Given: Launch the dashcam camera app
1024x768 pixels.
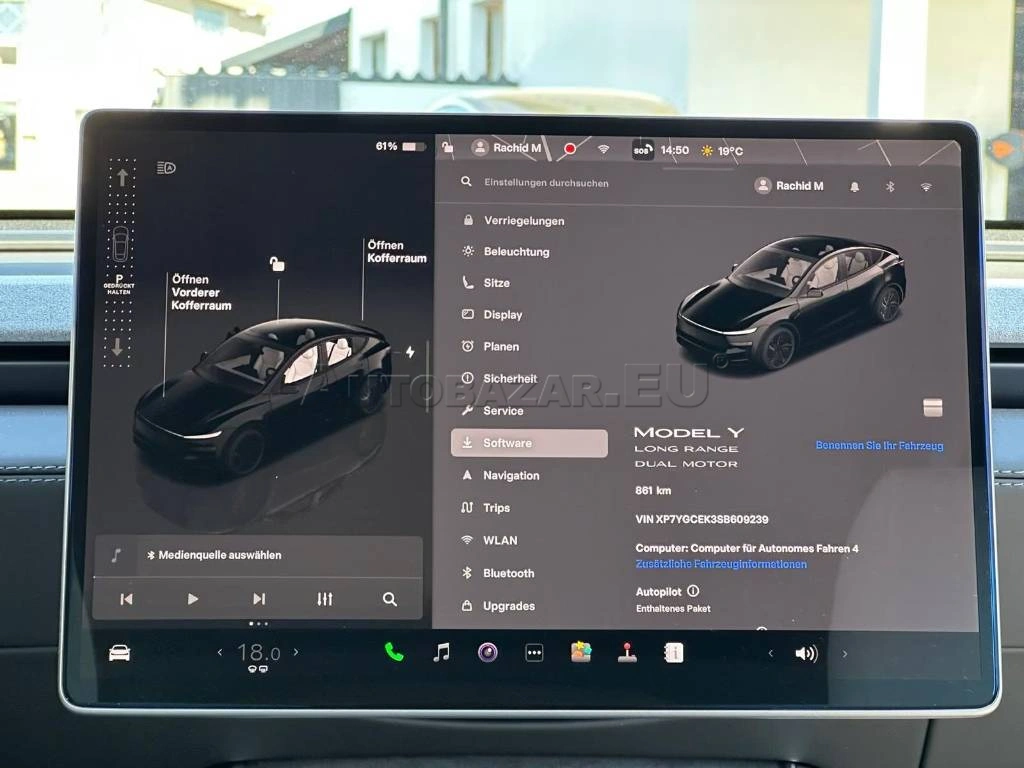Looking at the screenshot, I should click(x=487, y=653).
